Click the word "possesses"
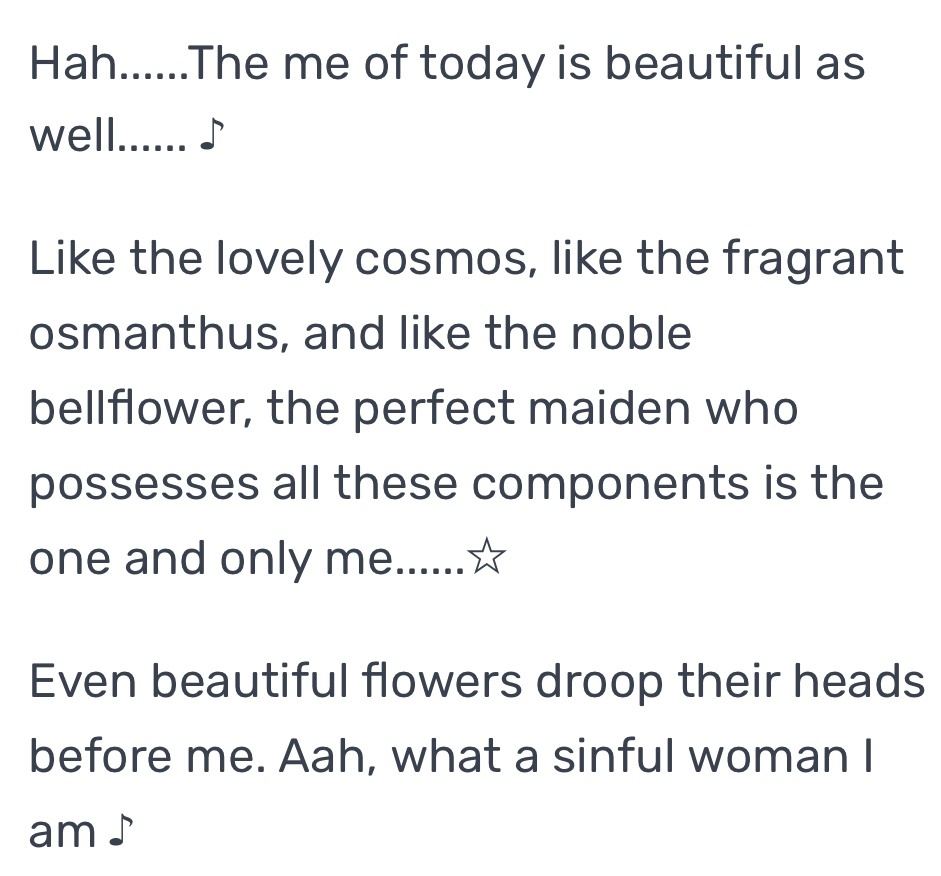Image resolution: width=941 pixels, height=876 pixels. 144,485
